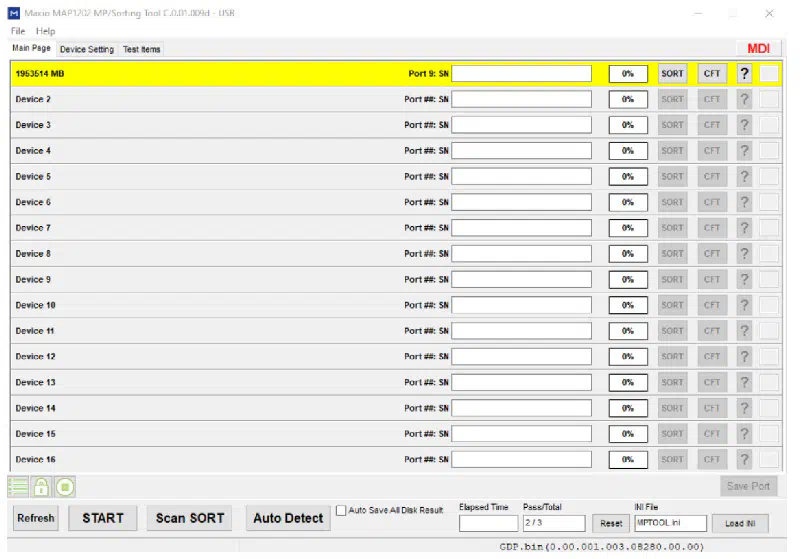The width and height of the screenshot is (803, 559).
Task: Run Auto Detect
Action: tap(288, 518)
